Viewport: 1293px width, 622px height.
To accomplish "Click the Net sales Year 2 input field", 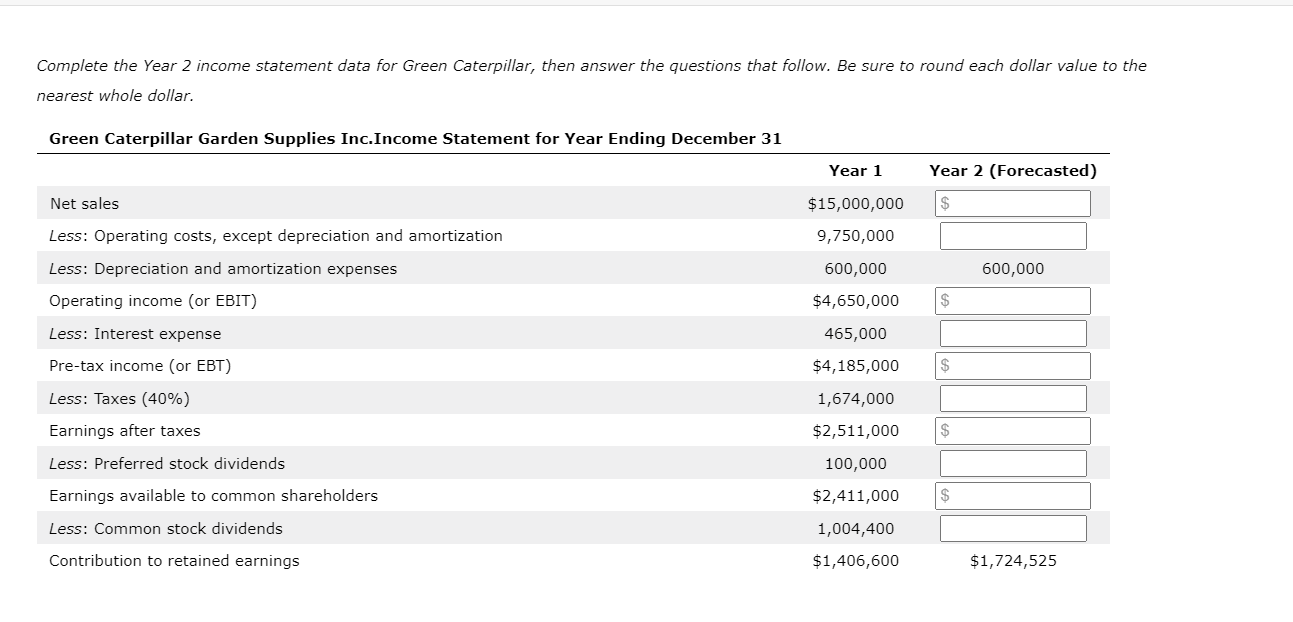I will [1012, 203].
